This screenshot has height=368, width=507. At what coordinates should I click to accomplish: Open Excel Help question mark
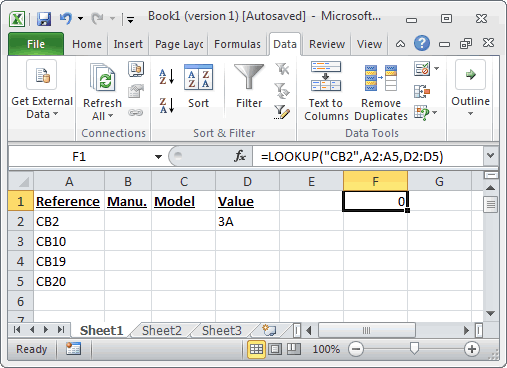coord(422,43)
